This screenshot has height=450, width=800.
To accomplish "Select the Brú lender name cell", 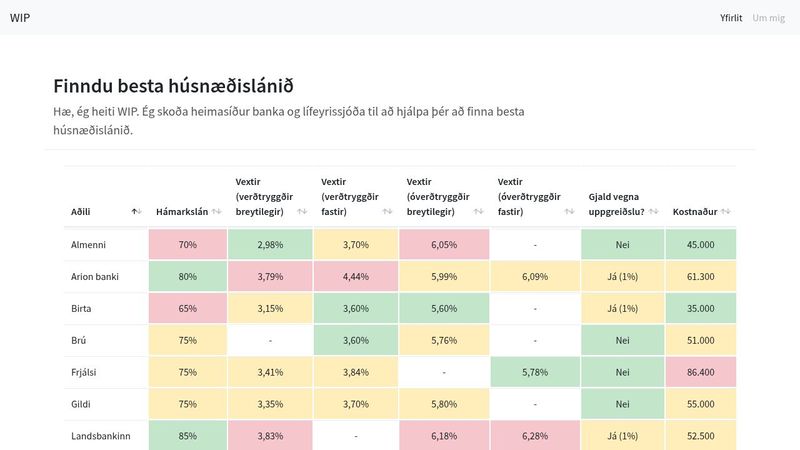I will point(80,340).
